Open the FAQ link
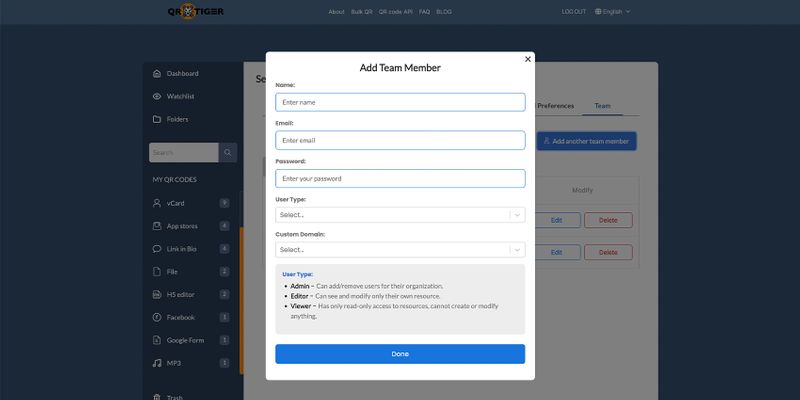The width and height of the screenshot is (800, 400). coord(424,12)
